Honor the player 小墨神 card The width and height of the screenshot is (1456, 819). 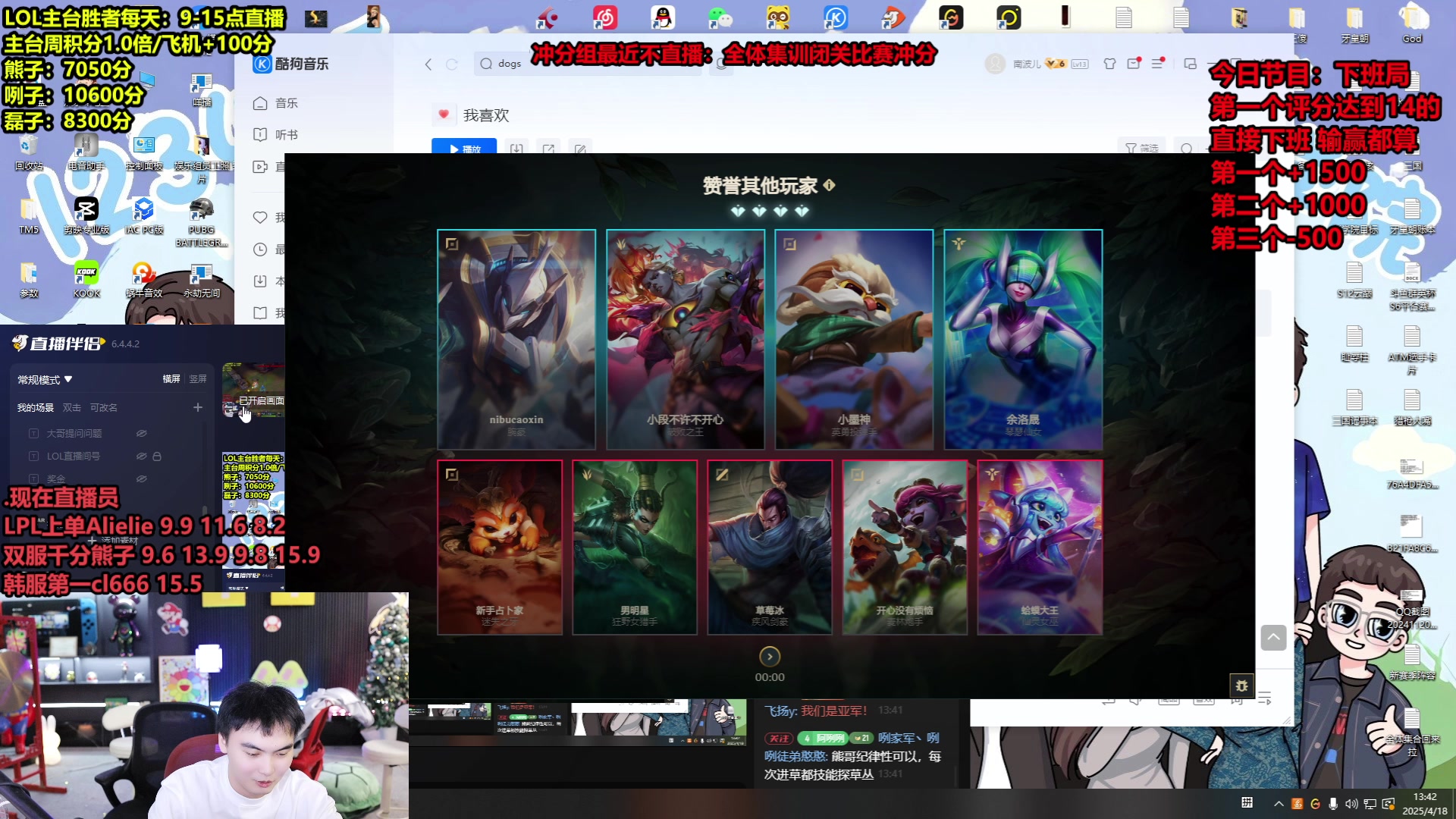click(x=854, y=339)
